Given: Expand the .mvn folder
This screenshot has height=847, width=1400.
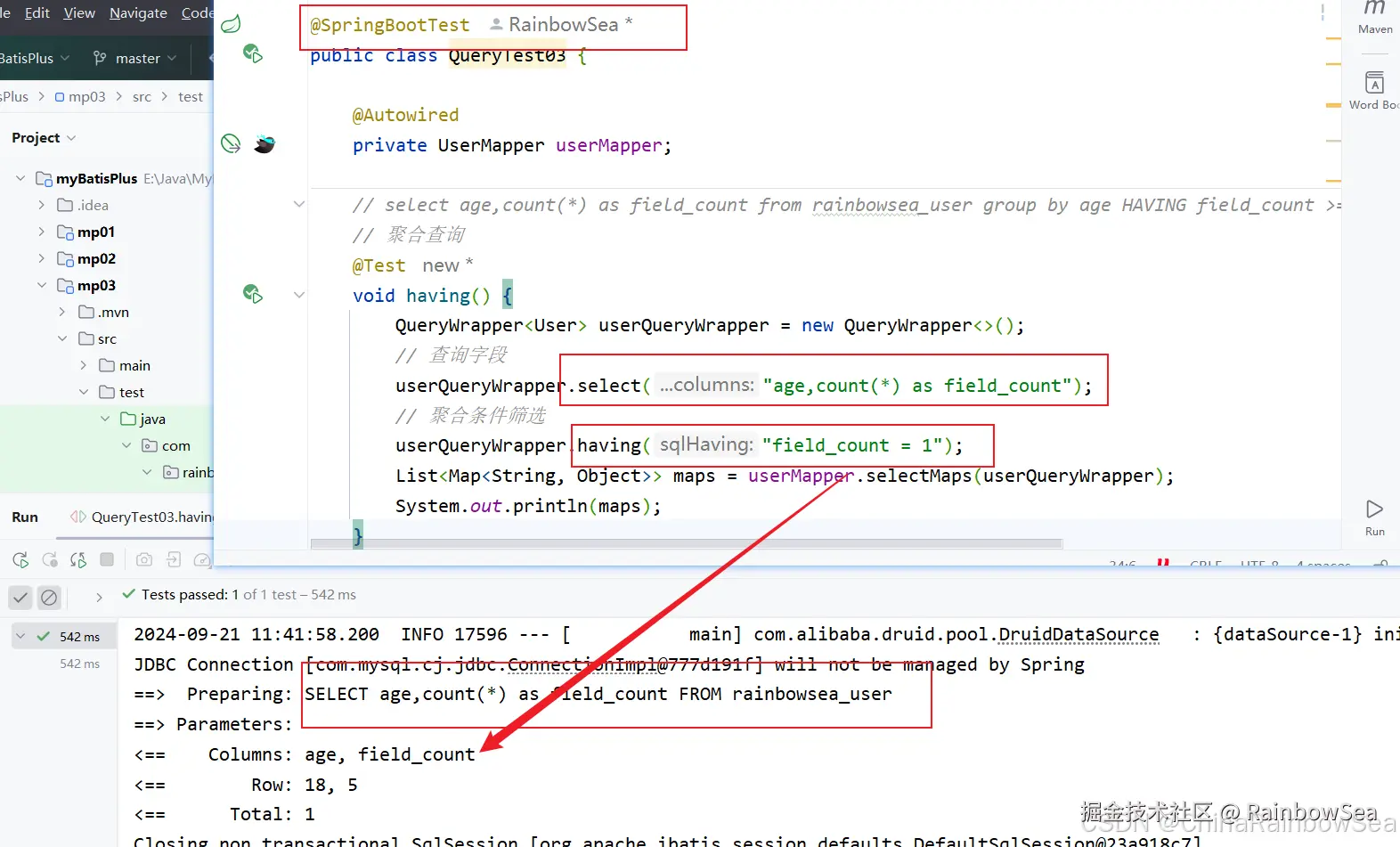Looking at the screenshot, I should [61, 312].
